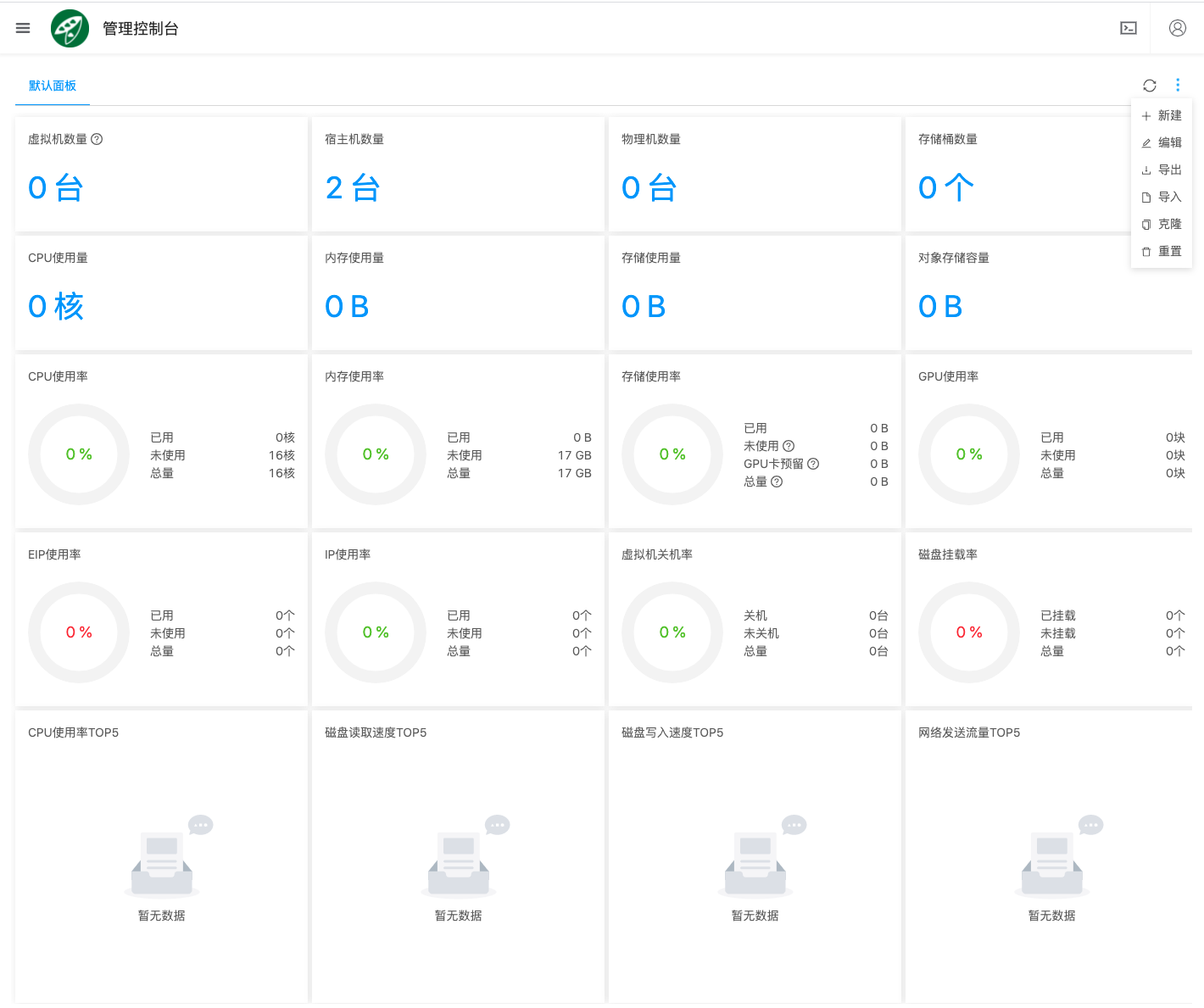Switch to the 默认面板 tab
The width and height of the screenshot is (1204, 1008).
point(51,86)
